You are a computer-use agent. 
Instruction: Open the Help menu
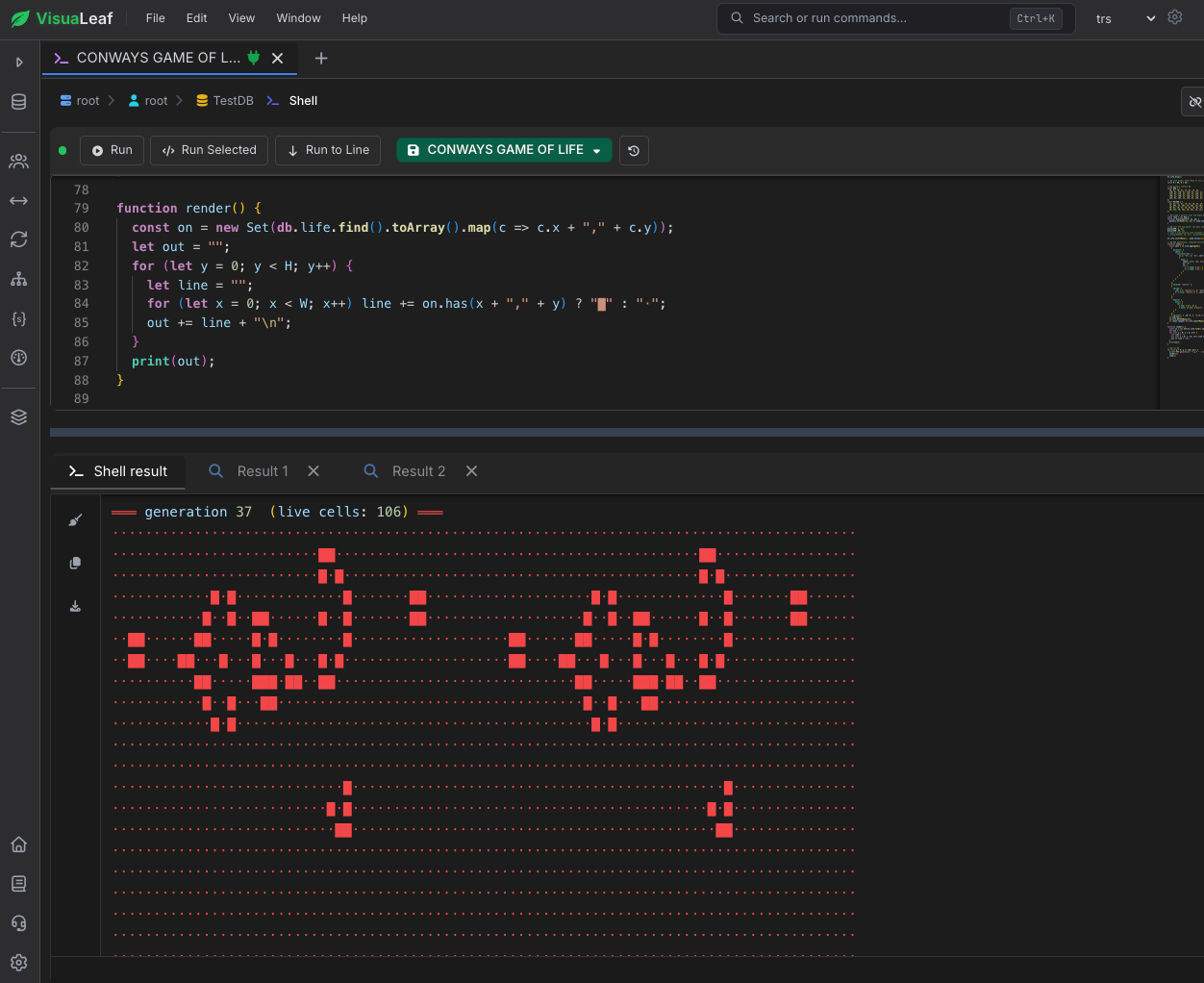pyautogui.click(x=355, y=18)
